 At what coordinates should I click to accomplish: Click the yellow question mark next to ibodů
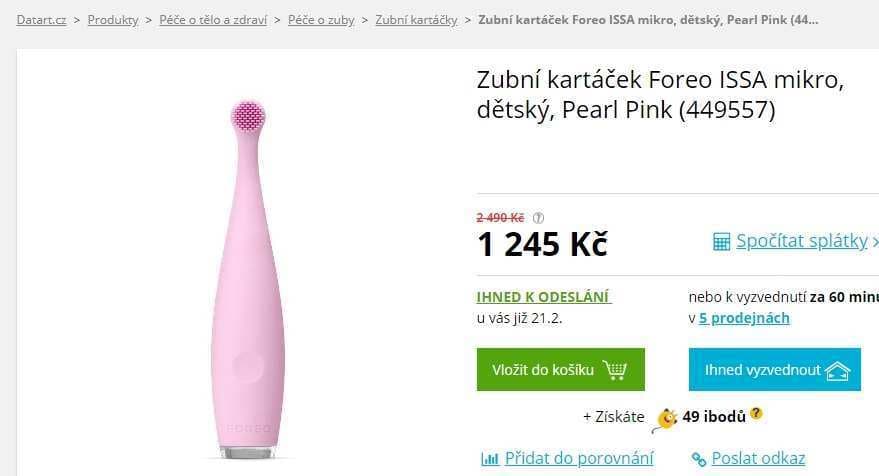click(756, 414)
